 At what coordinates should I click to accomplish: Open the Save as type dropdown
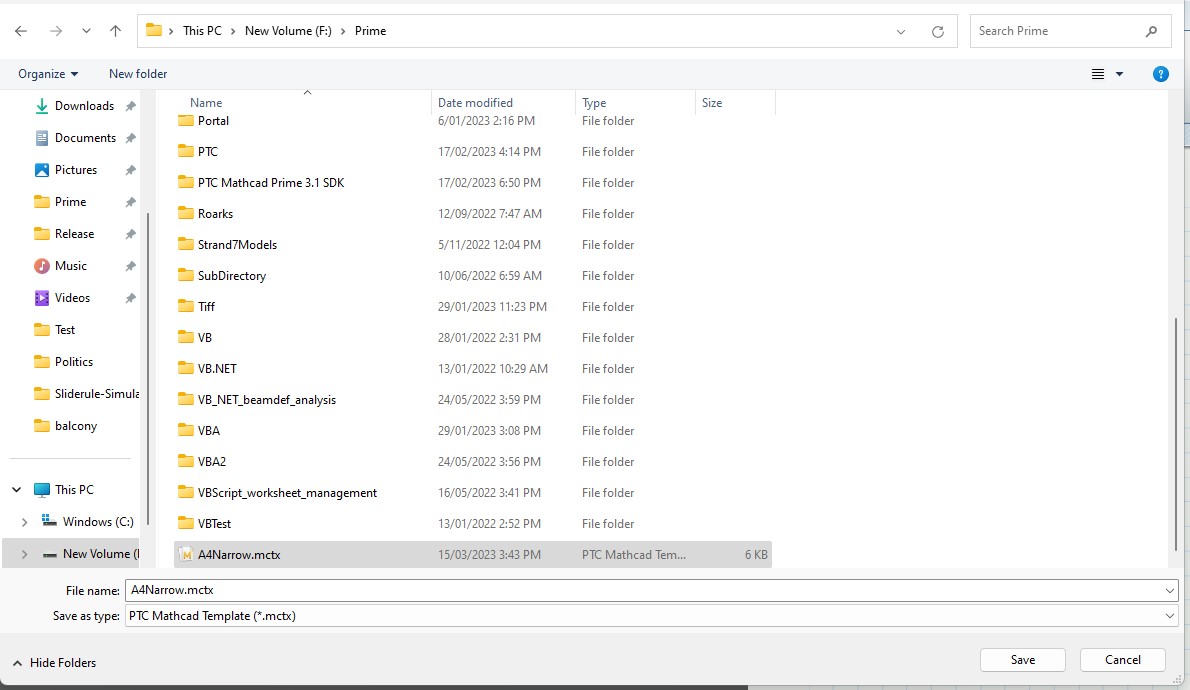(x=1168, y=615)
